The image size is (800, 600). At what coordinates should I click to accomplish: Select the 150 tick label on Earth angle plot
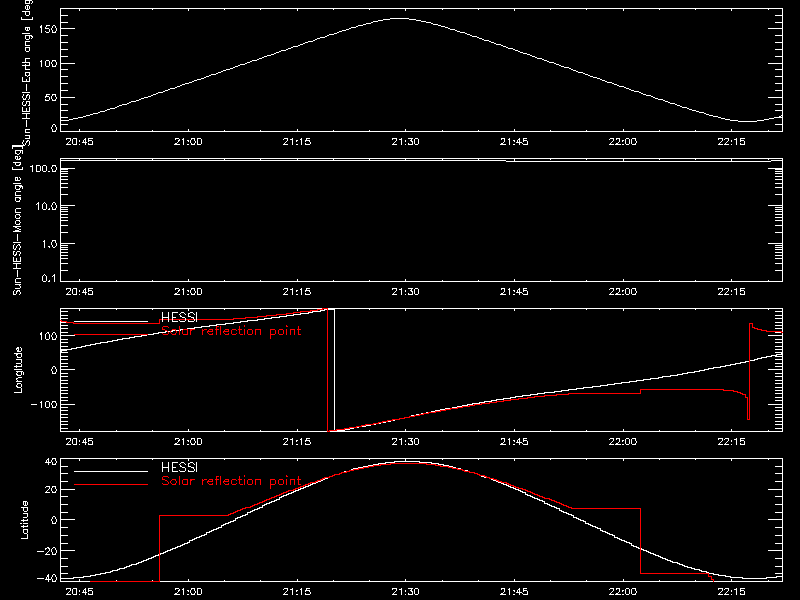click(48, 30)
